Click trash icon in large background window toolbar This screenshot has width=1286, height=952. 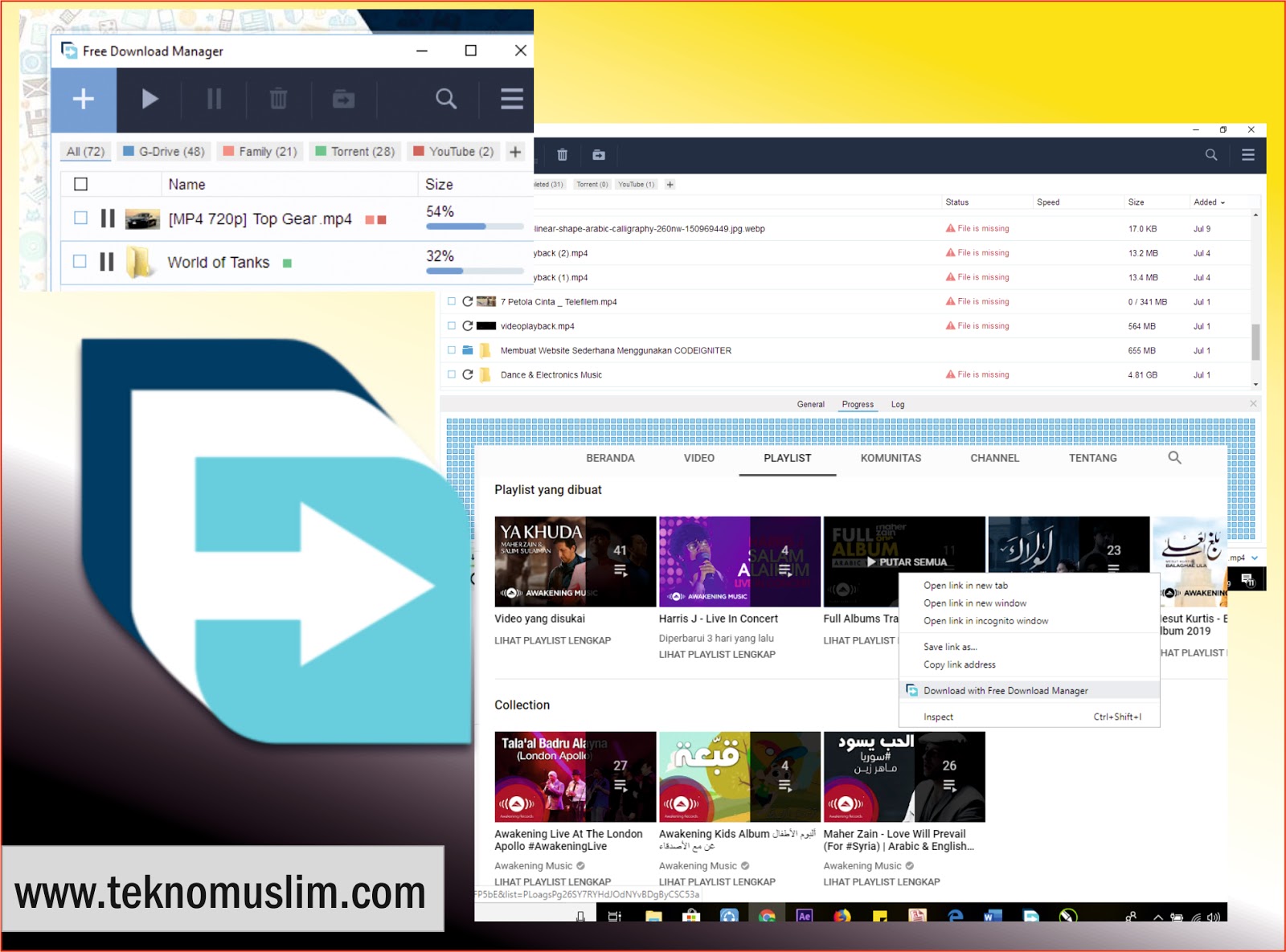pyautogui.click(x=563, y=154)
